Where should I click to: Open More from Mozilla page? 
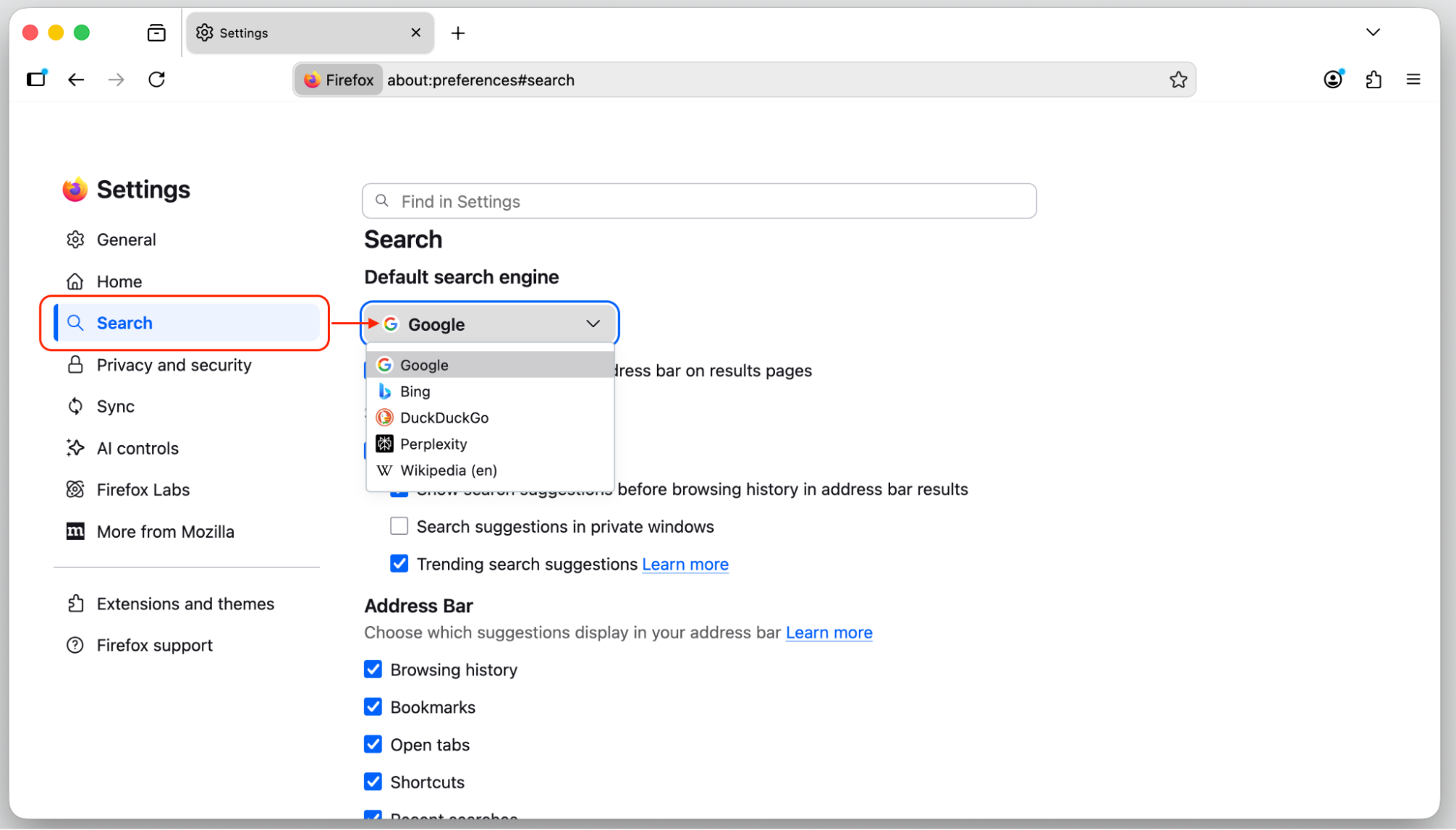tap(186, 531)
